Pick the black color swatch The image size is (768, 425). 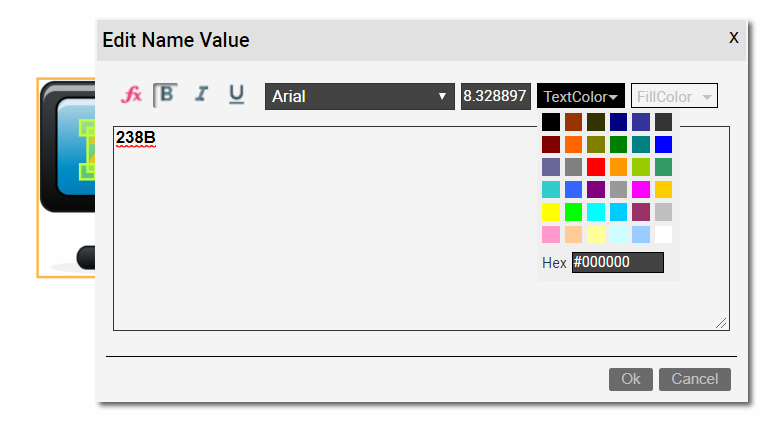pyautogui.click(x=551, y=122)
